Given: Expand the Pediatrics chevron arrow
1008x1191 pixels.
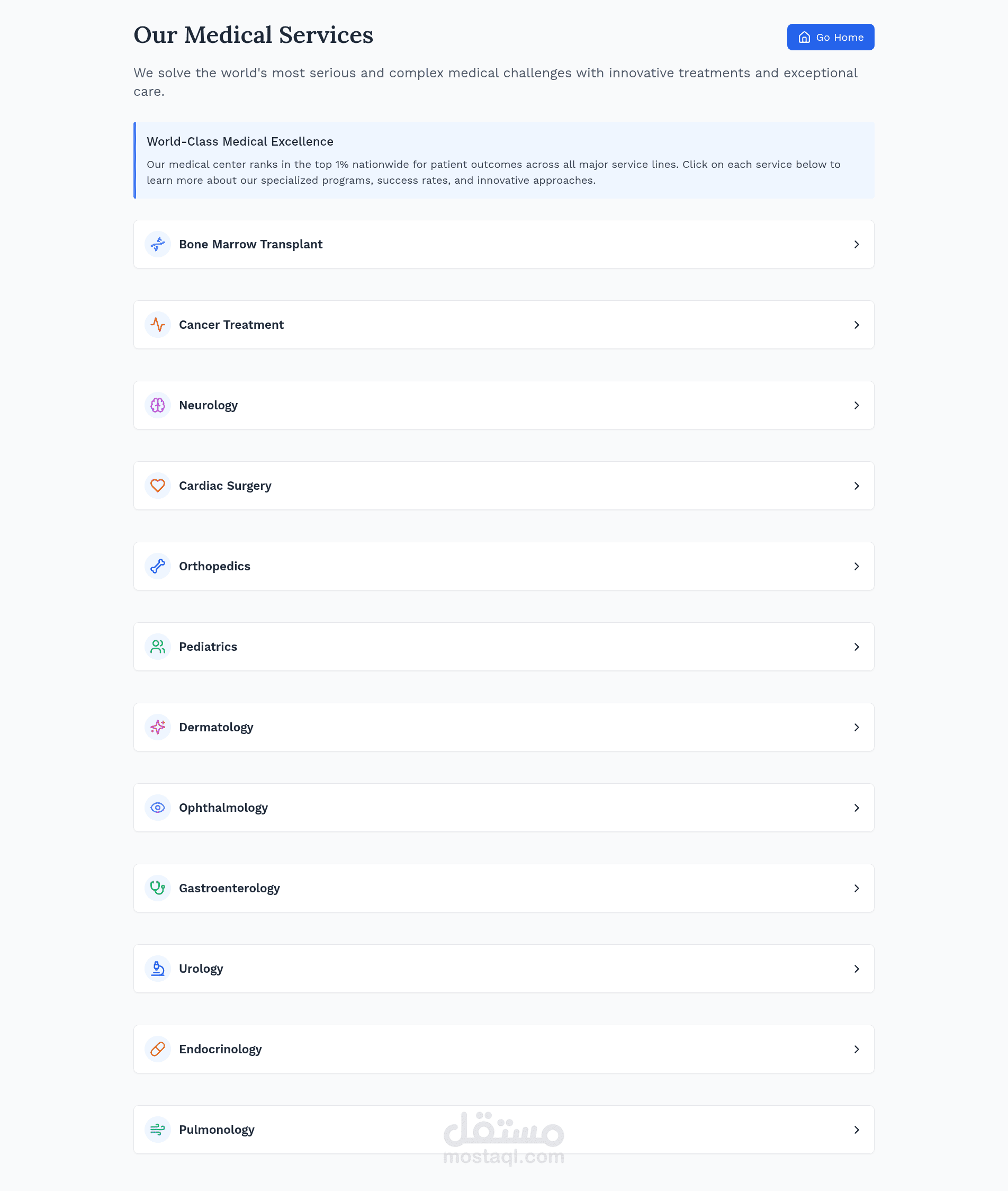Looking at the screenshot, I should tap(856, 647).
